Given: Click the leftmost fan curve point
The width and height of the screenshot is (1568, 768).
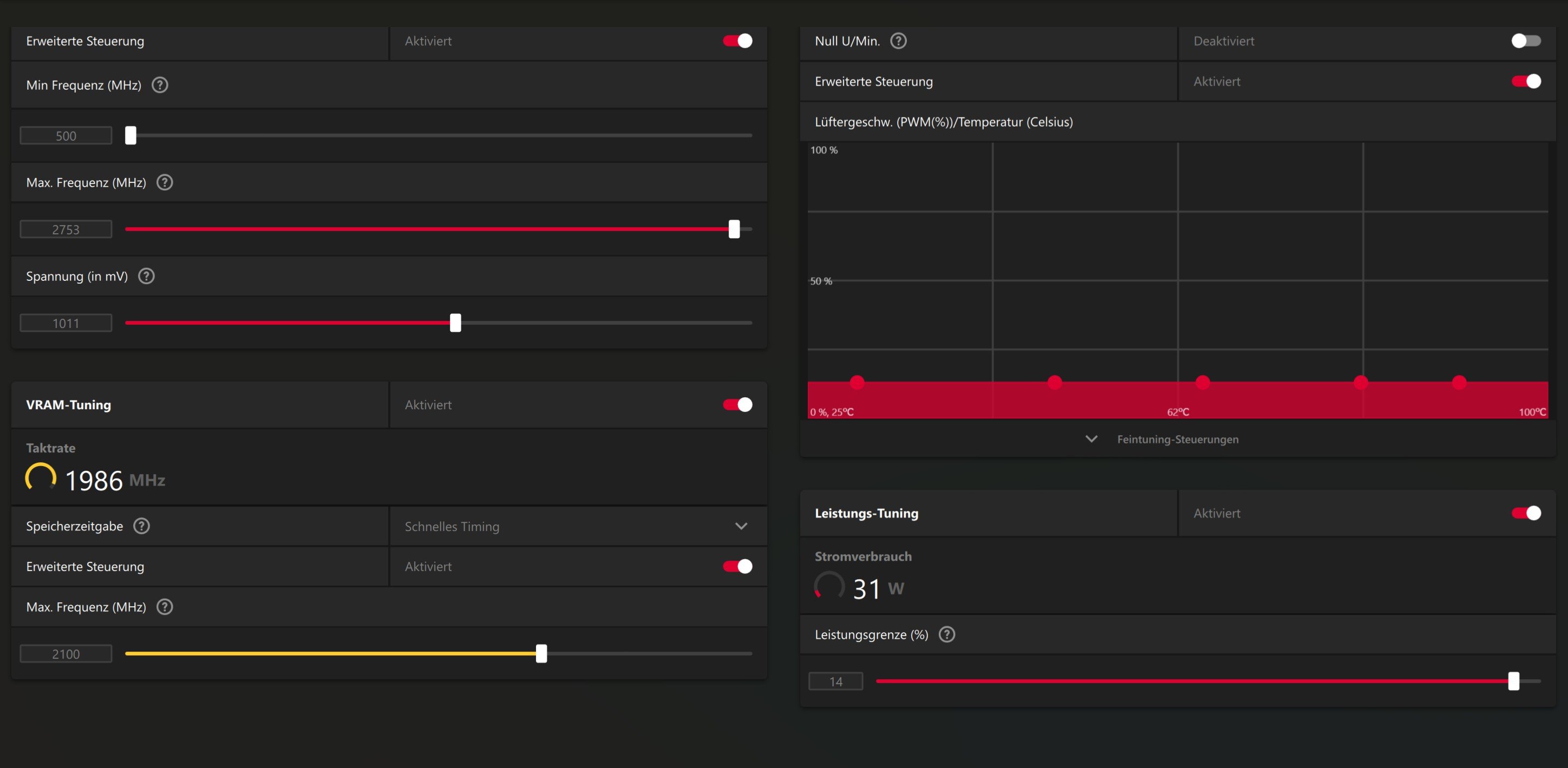Looking at the screenshot, I should point(857,382).
